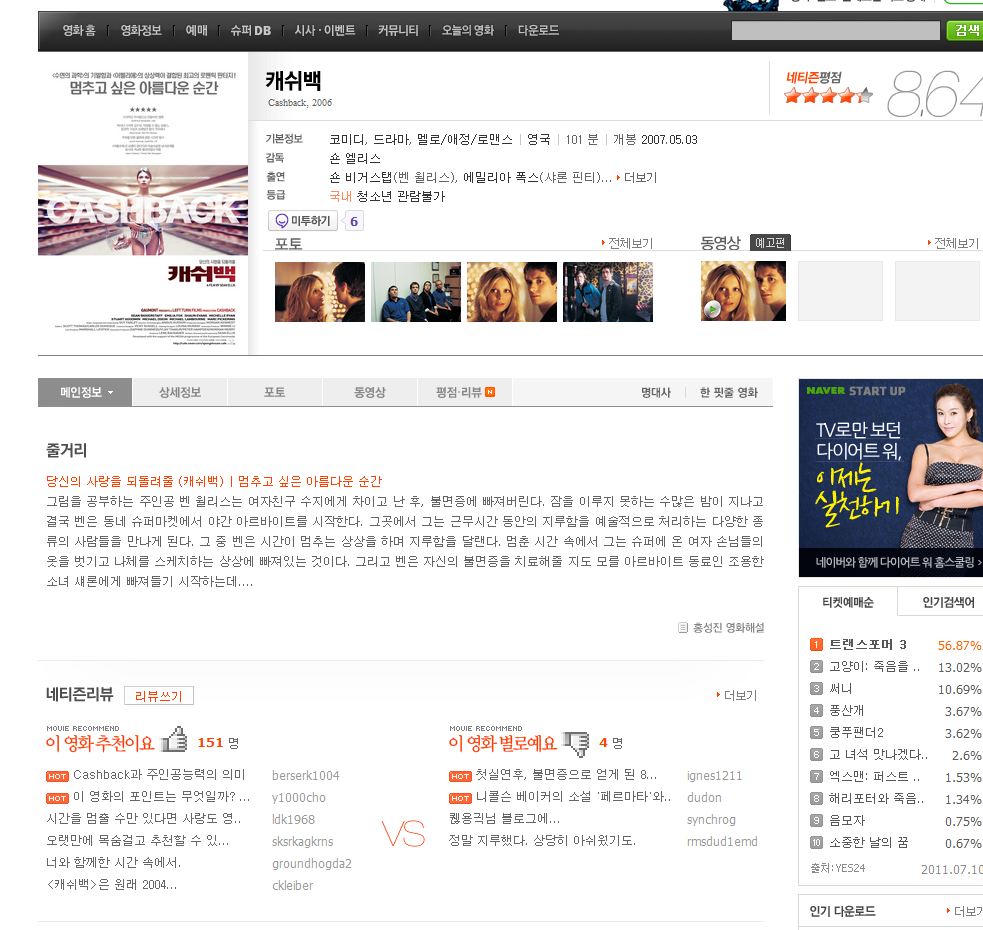The image size is (983, 930).
Task: Open review 'Cashback과 주인공능력의 의미'
Action: (159, 775)
